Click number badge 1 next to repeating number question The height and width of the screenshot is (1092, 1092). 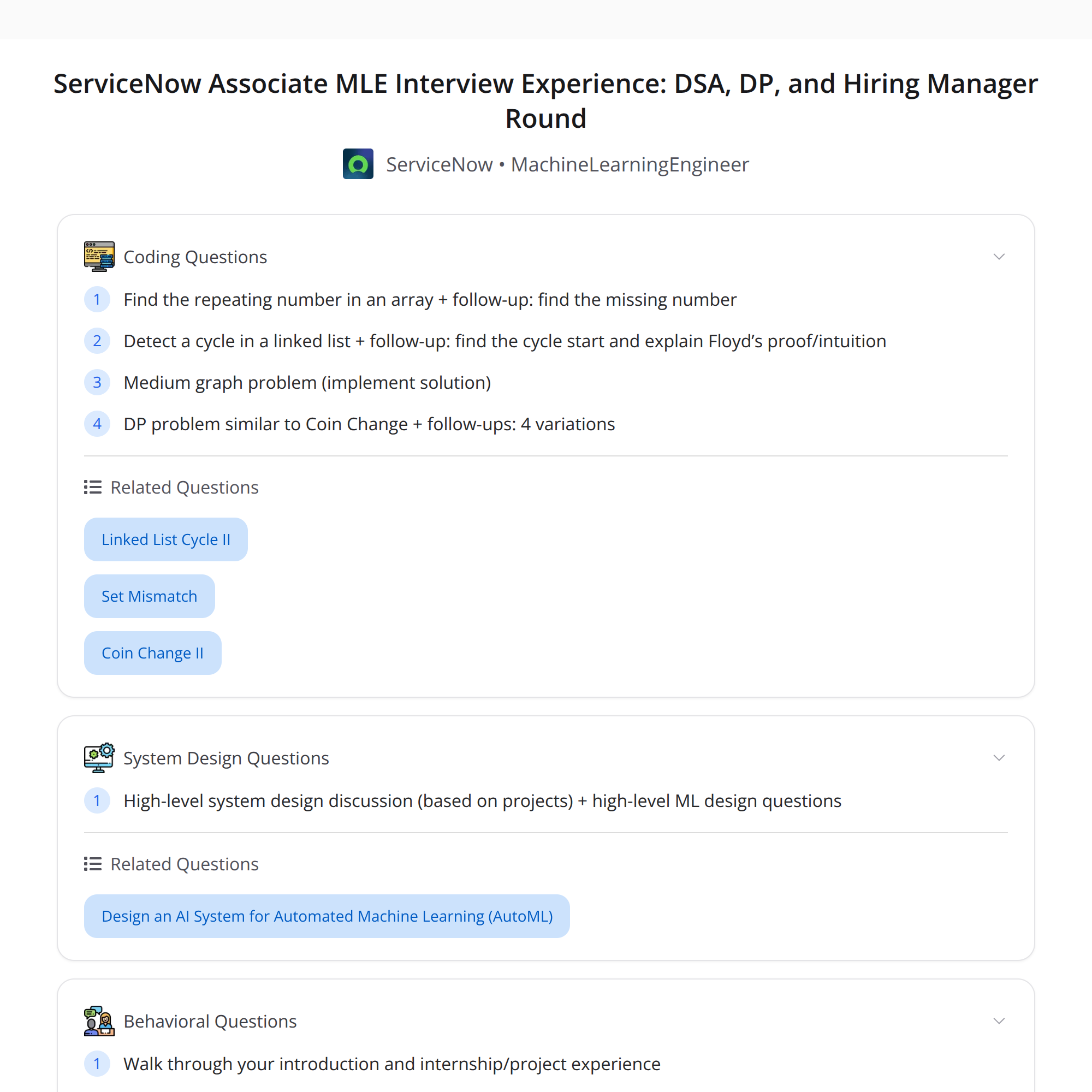[97, 299]
